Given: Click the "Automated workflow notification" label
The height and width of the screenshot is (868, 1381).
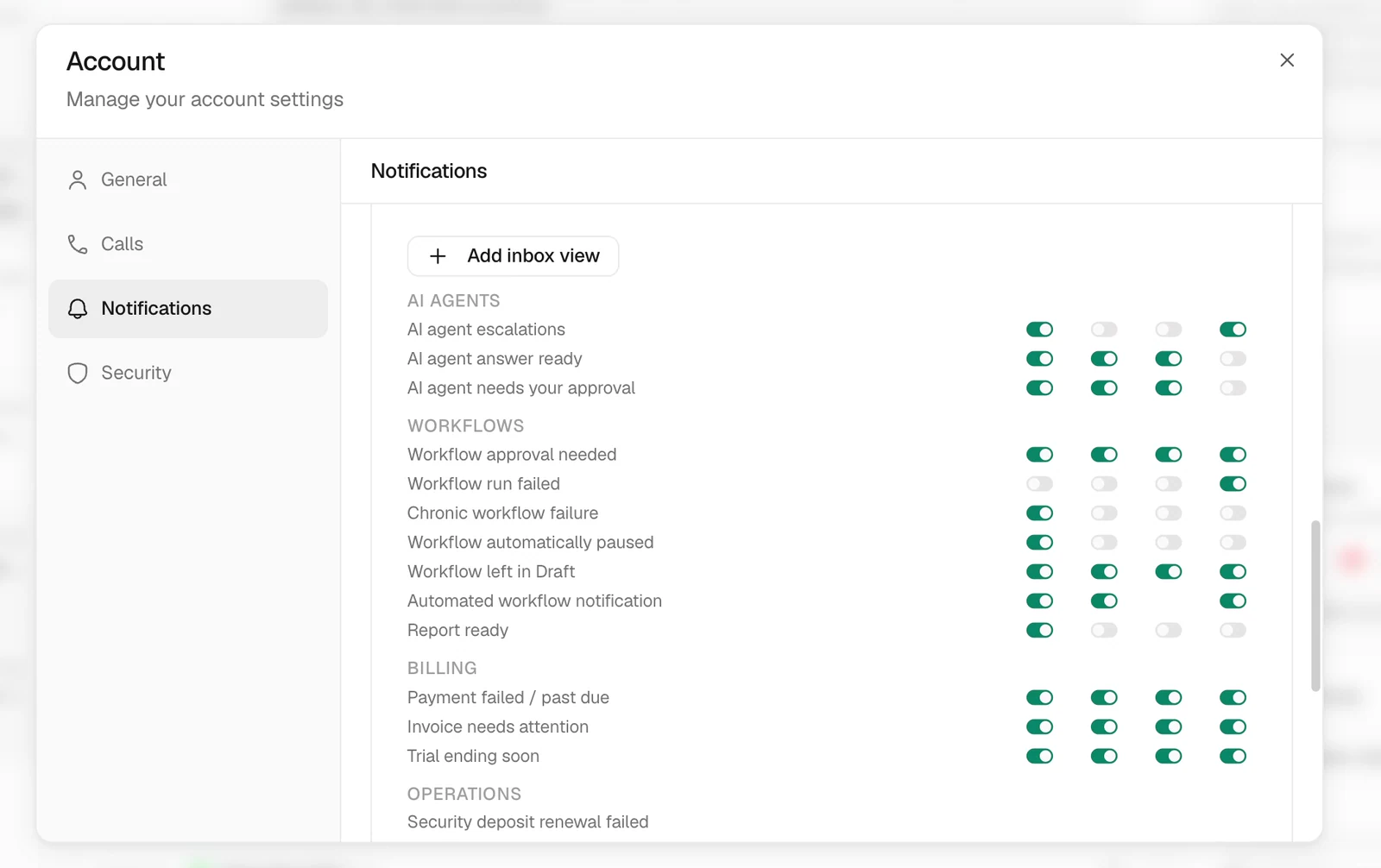Looking at the screenshot, I should [534, 601].
